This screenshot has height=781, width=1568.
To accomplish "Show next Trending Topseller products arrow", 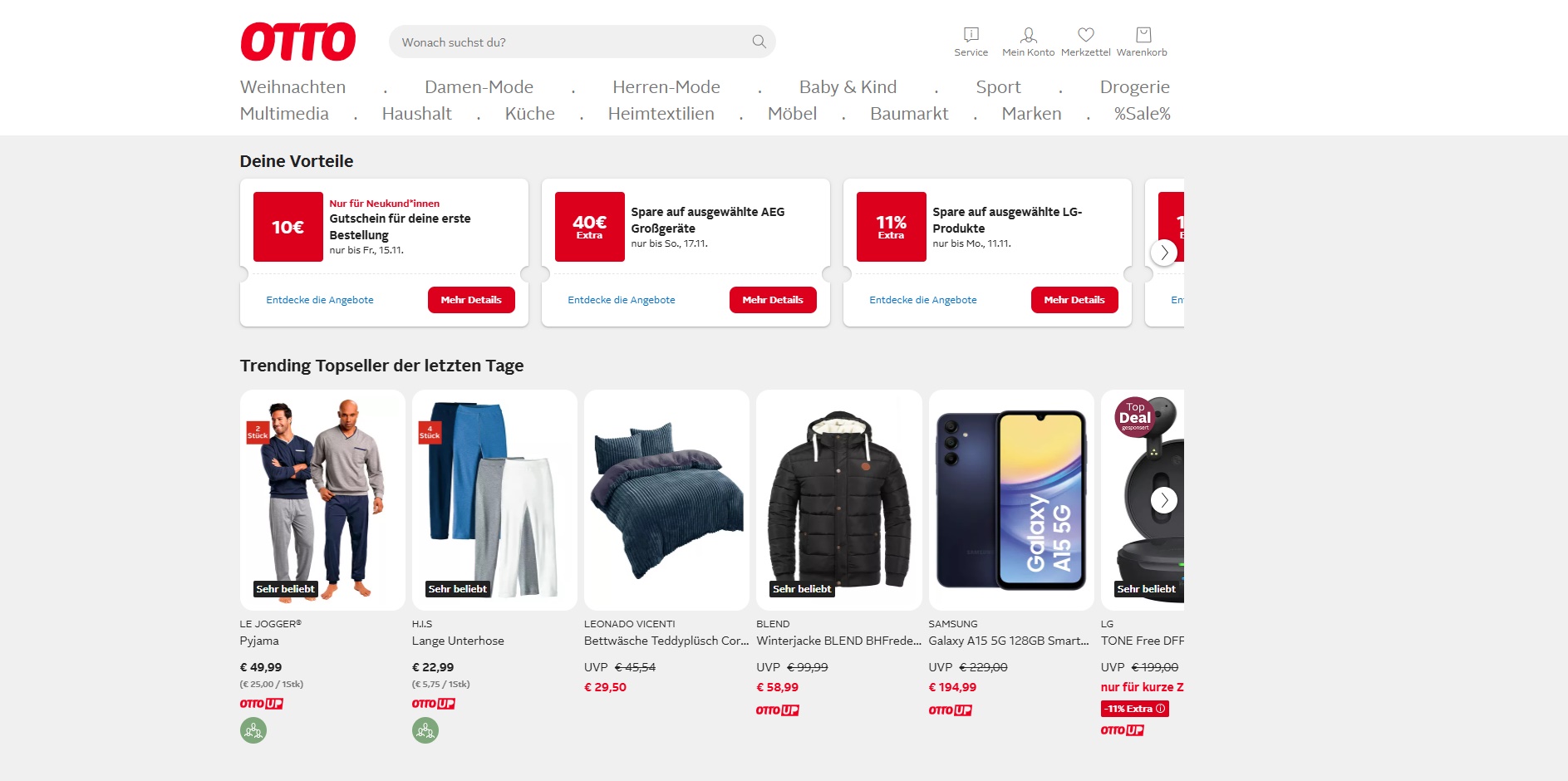I will click(1163, 499).
